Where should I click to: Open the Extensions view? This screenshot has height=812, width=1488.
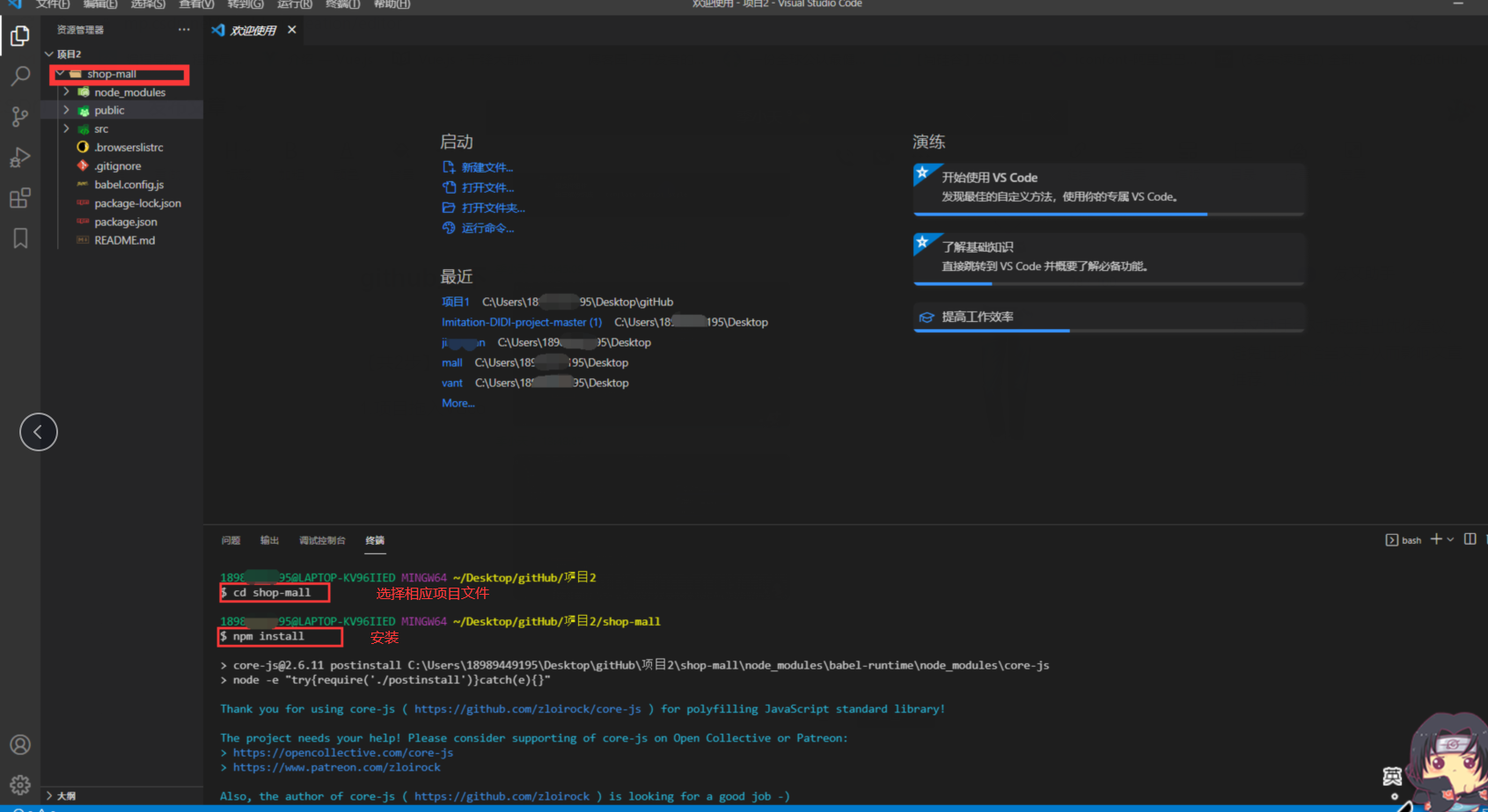point(19,198)
